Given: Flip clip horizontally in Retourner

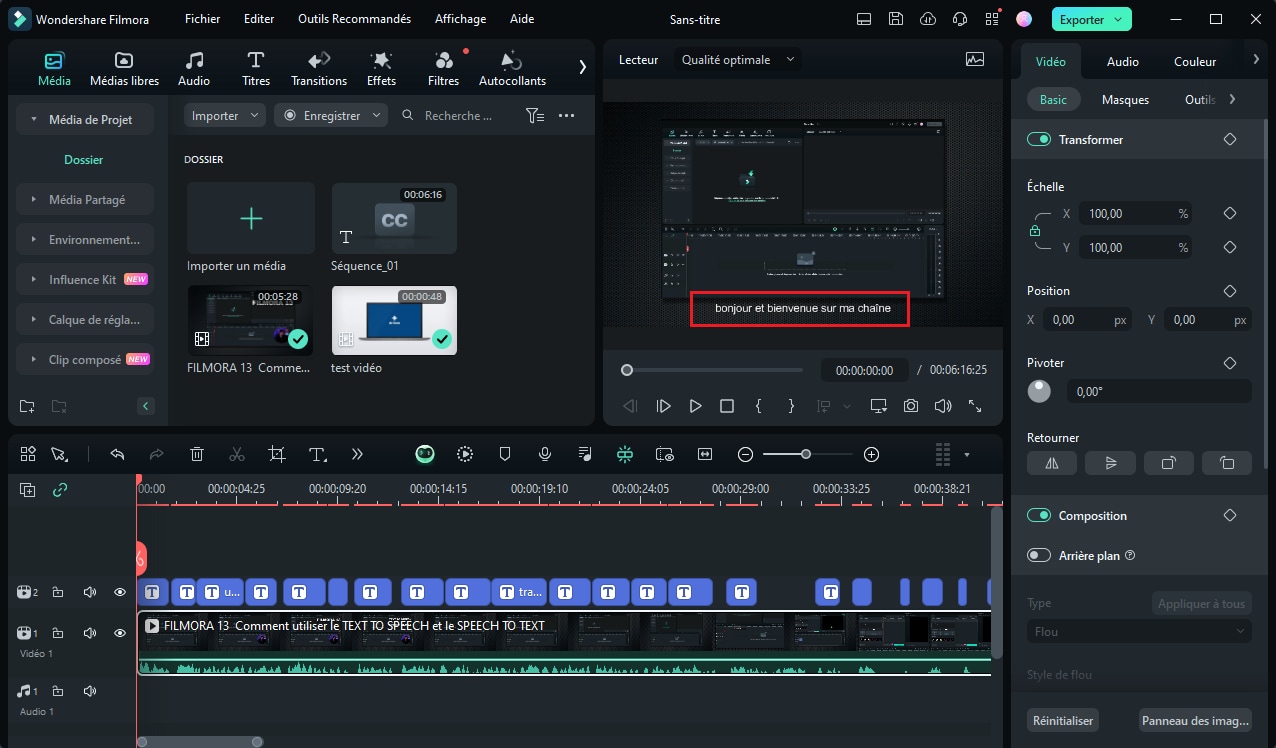Looking at the screenshot, I should [1052, 463].
